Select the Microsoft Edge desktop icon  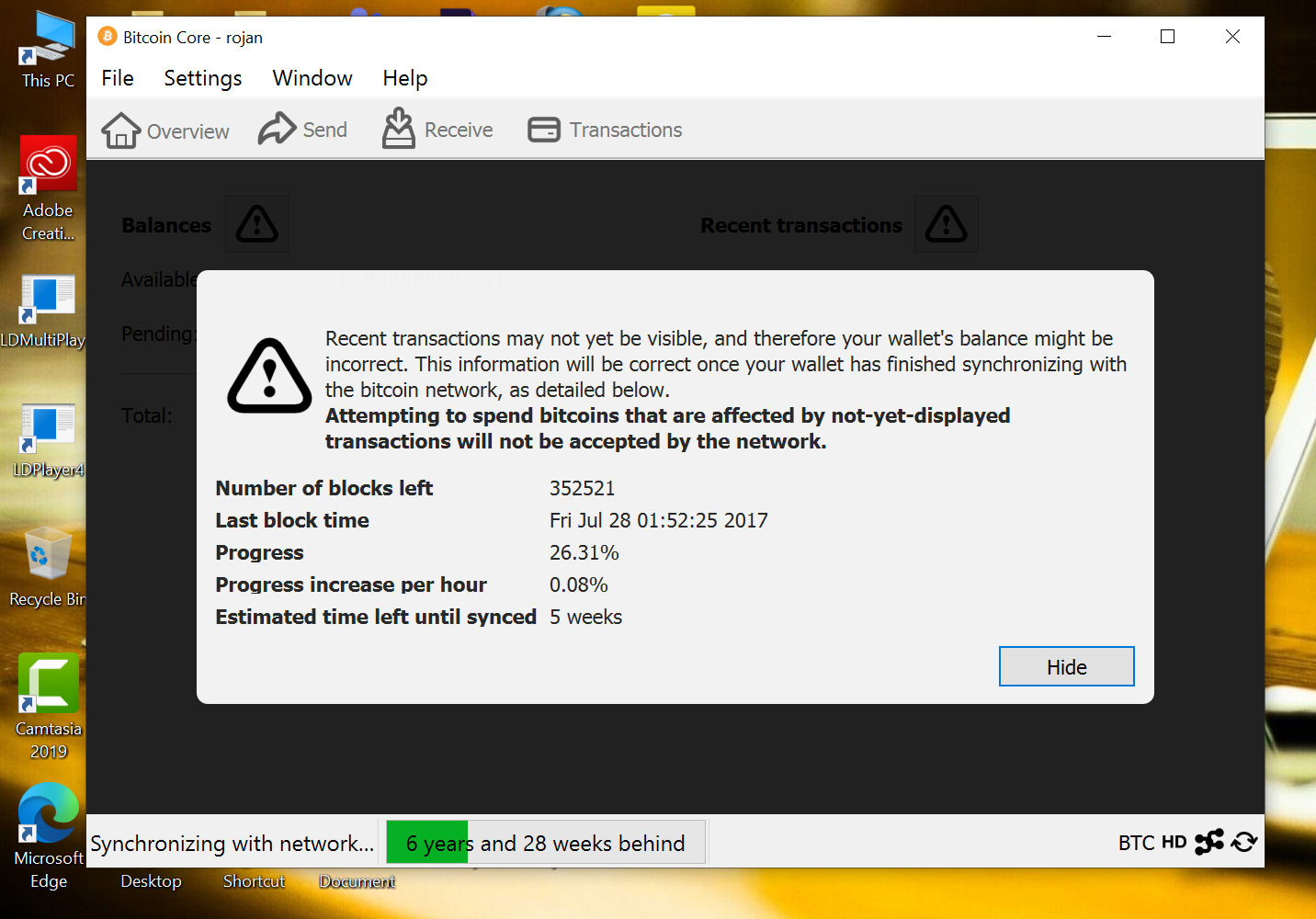pyautogui.click(x=48, y=836)
